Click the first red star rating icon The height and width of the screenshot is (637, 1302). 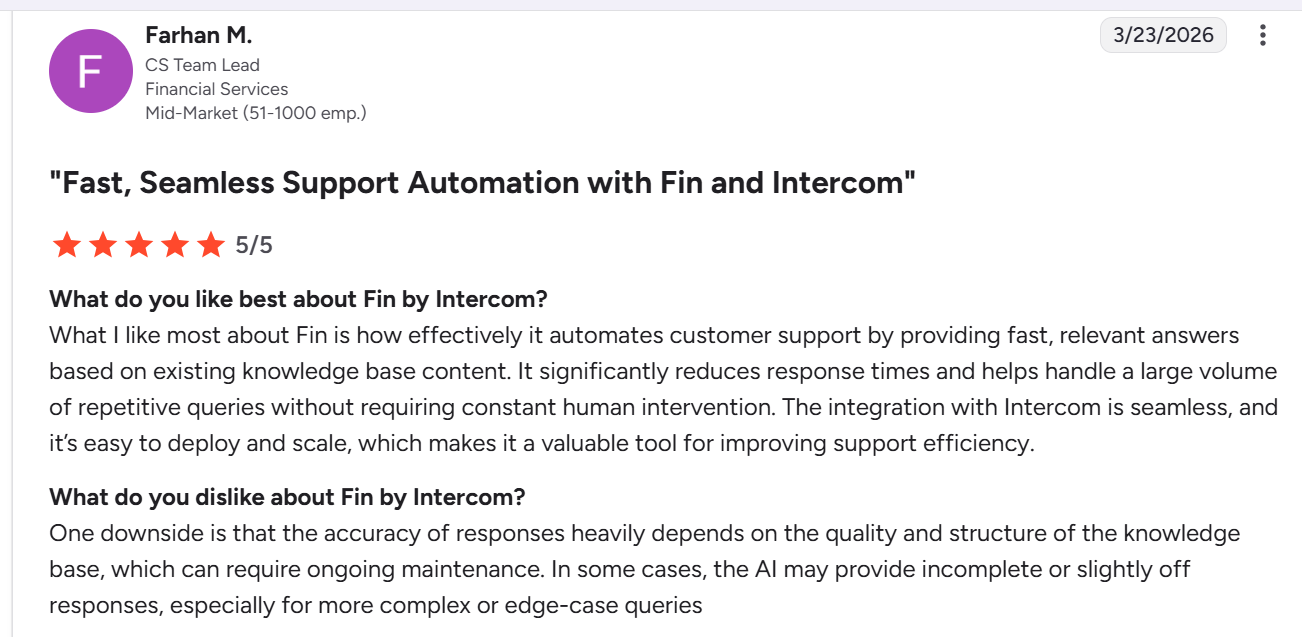coord(67,243)
